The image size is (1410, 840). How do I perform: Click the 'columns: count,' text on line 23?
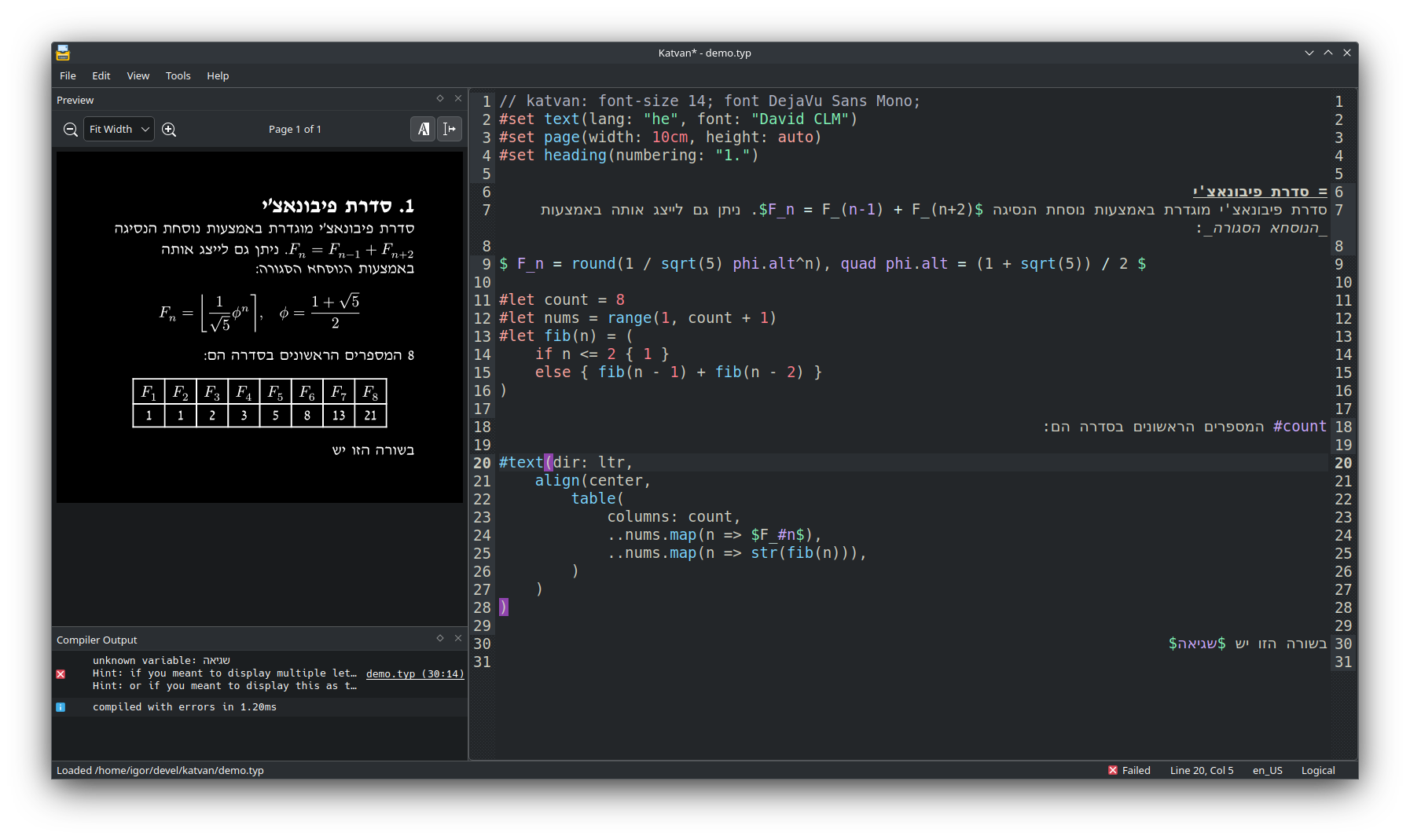tap(674, 517)
